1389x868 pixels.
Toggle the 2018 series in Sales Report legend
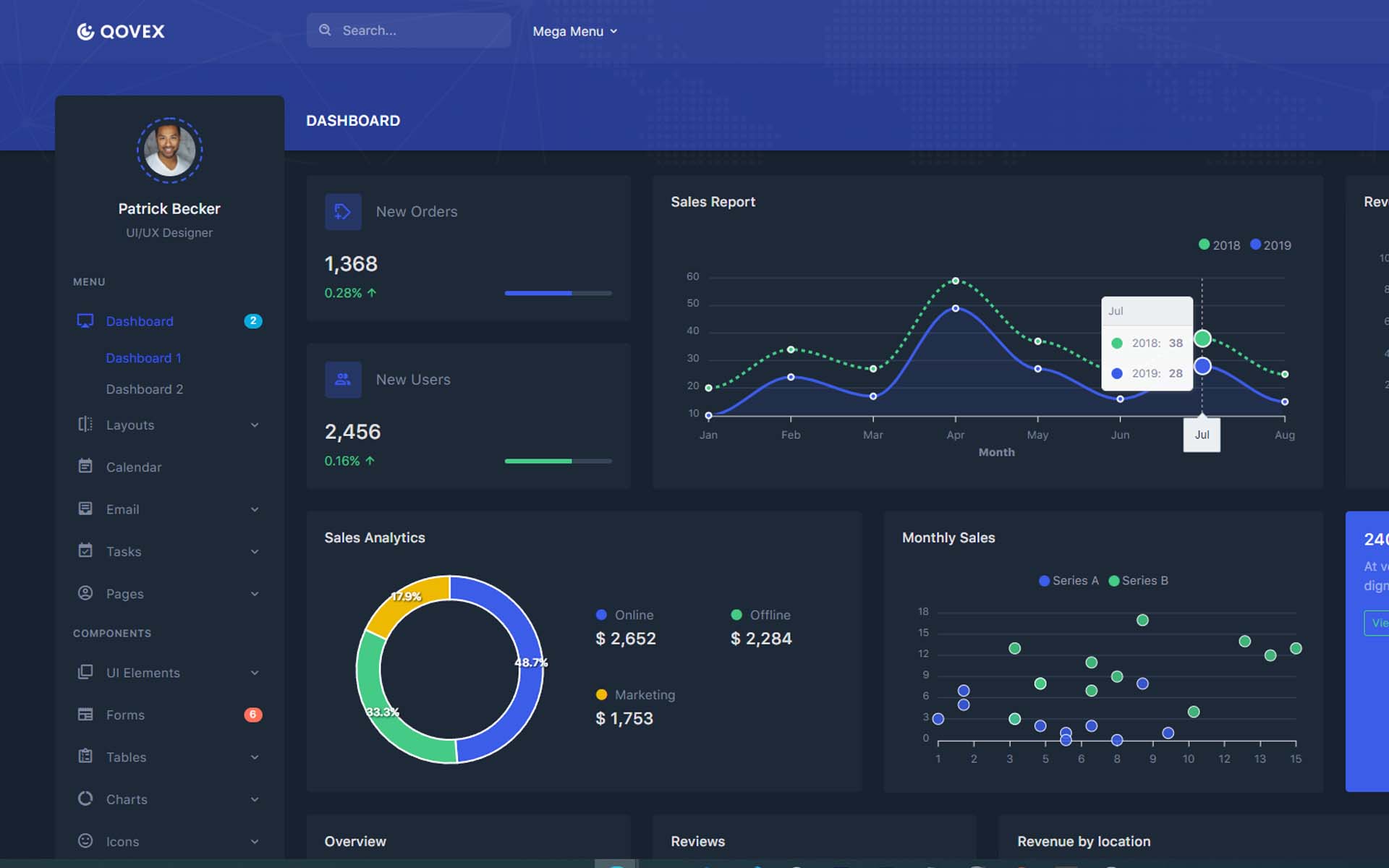tap(1219, 245)
